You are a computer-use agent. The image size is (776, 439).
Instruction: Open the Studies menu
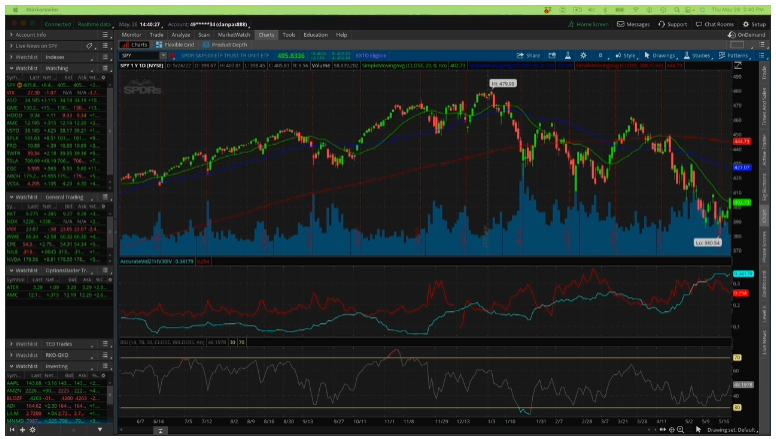click(697, 55)
